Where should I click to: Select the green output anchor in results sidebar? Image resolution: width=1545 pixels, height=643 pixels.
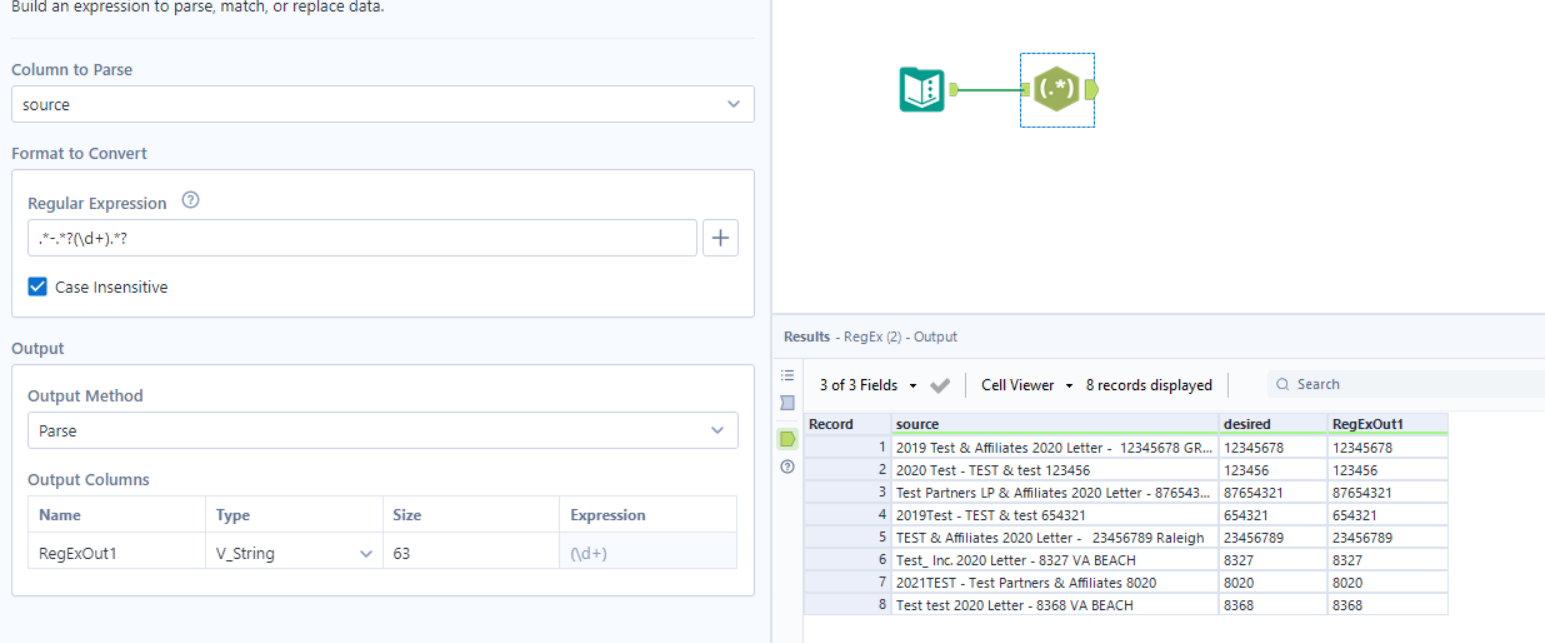(787, 439)
